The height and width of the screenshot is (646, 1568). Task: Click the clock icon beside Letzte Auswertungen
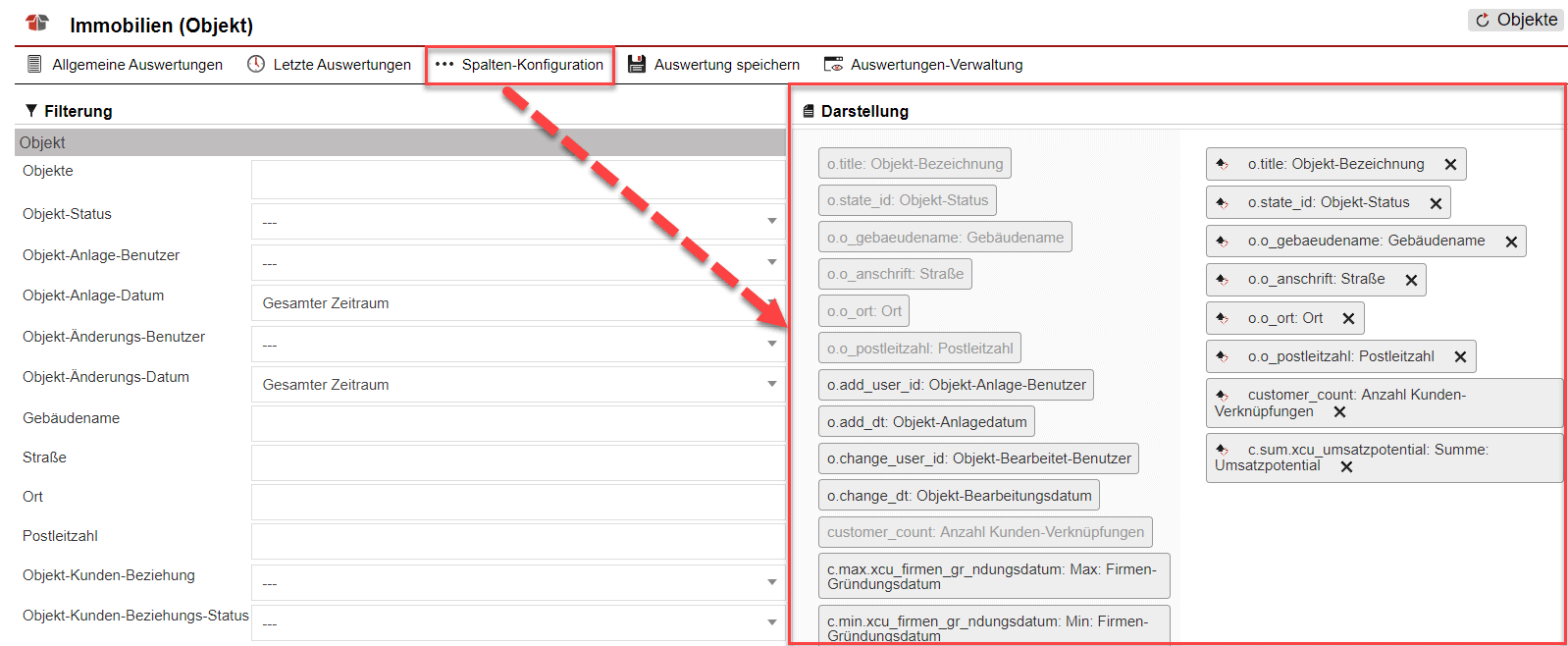(x=256, y=65)
